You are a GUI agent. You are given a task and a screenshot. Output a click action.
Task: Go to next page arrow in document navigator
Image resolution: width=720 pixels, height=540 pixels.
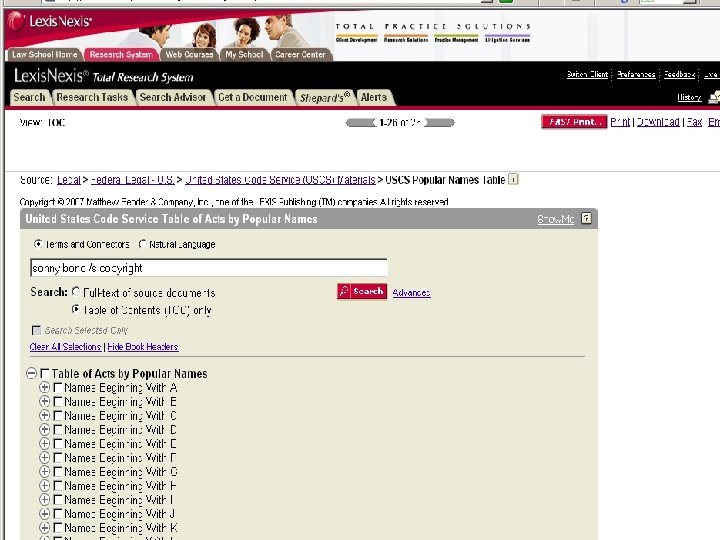(439, 123)
